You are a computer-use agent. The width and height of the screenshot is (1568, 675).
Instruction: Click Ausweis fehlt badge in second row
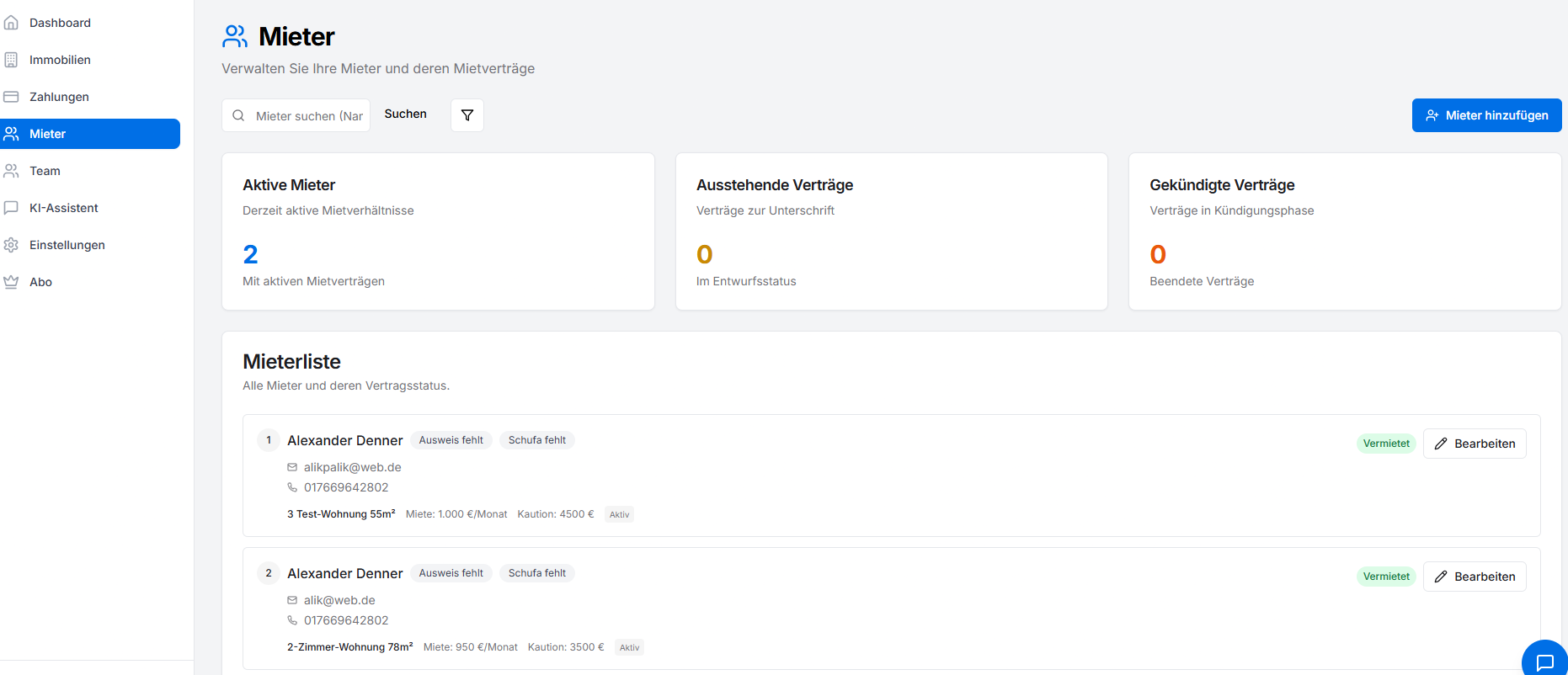click(x=451, y=573)
